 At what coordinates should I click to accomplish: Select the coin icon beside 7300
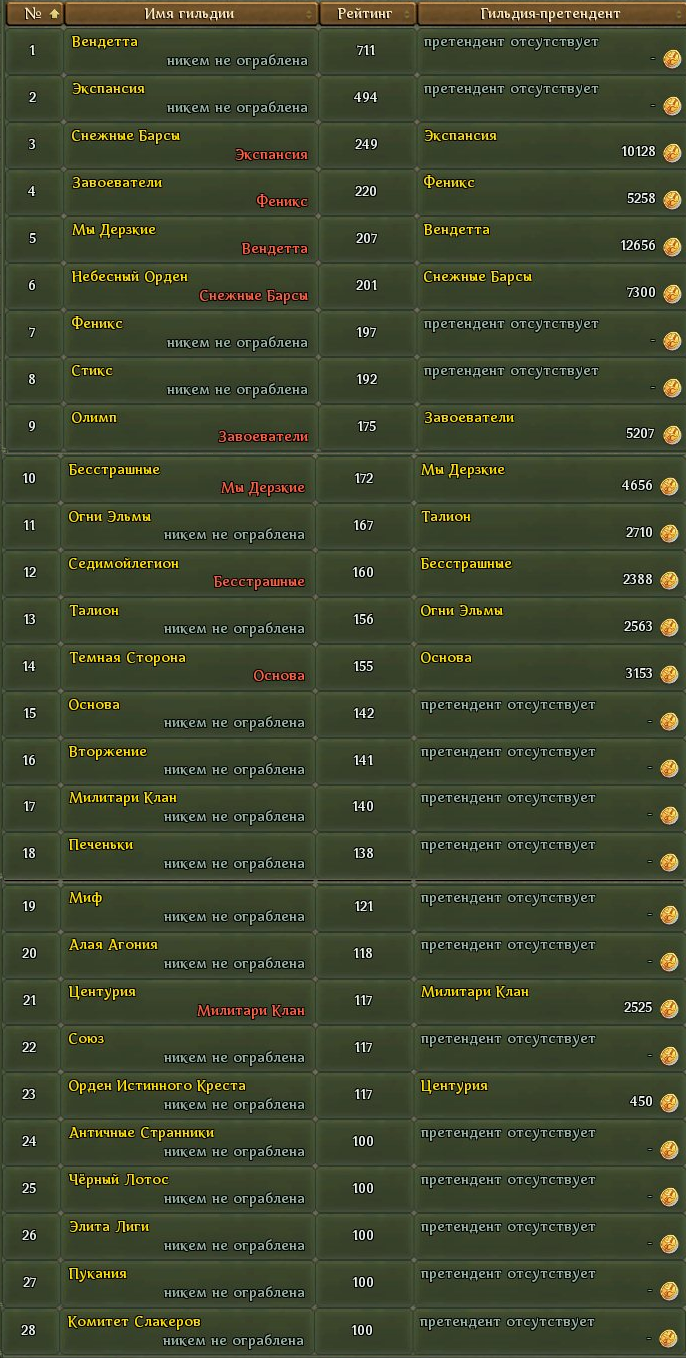pos(671,293)
